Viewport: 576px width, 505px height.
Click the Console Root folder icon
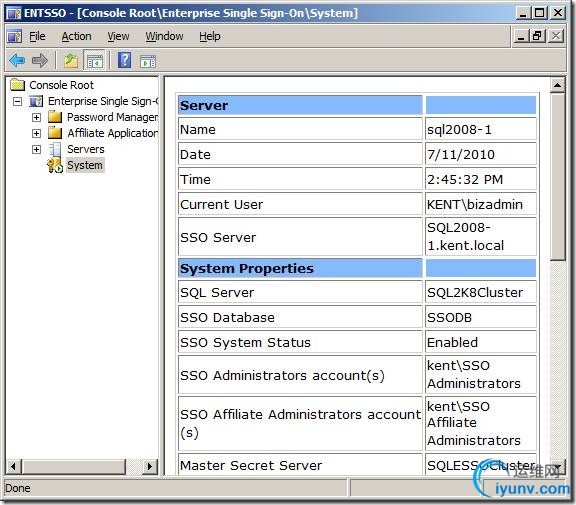coord(17,85)
